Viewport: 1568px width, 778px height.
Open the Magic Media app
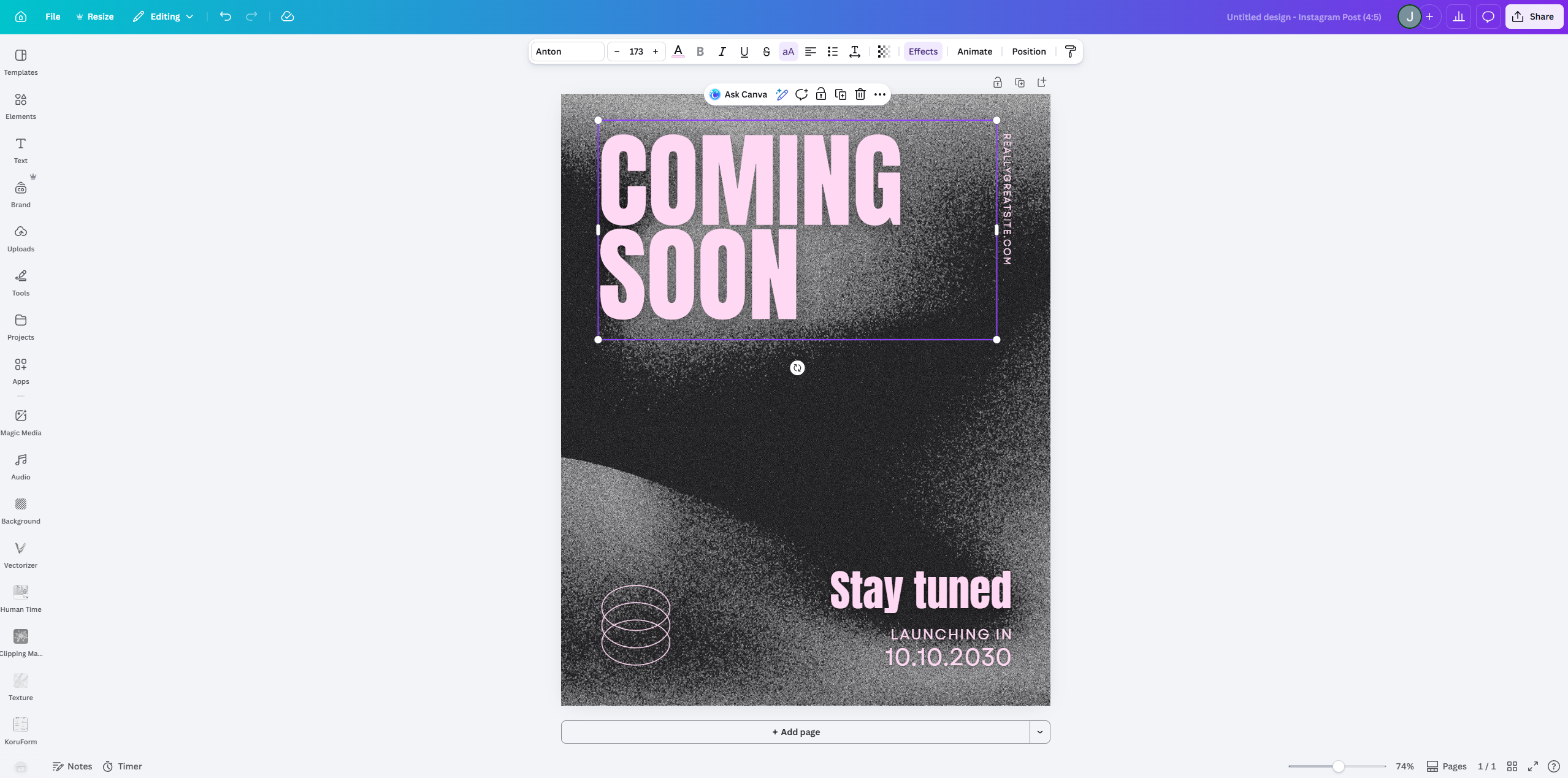pos(21,422)
